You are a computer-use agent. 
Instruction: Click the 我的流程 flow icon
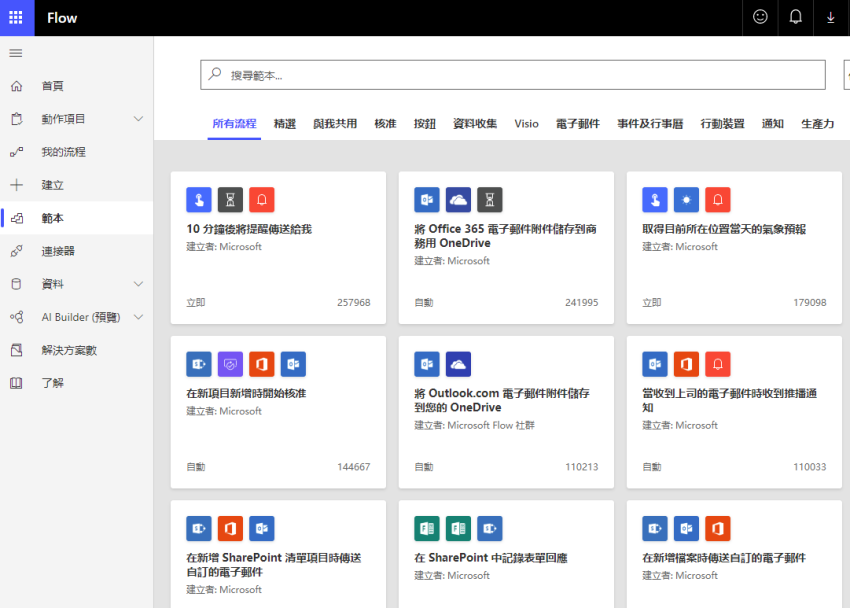pos(17,152)
